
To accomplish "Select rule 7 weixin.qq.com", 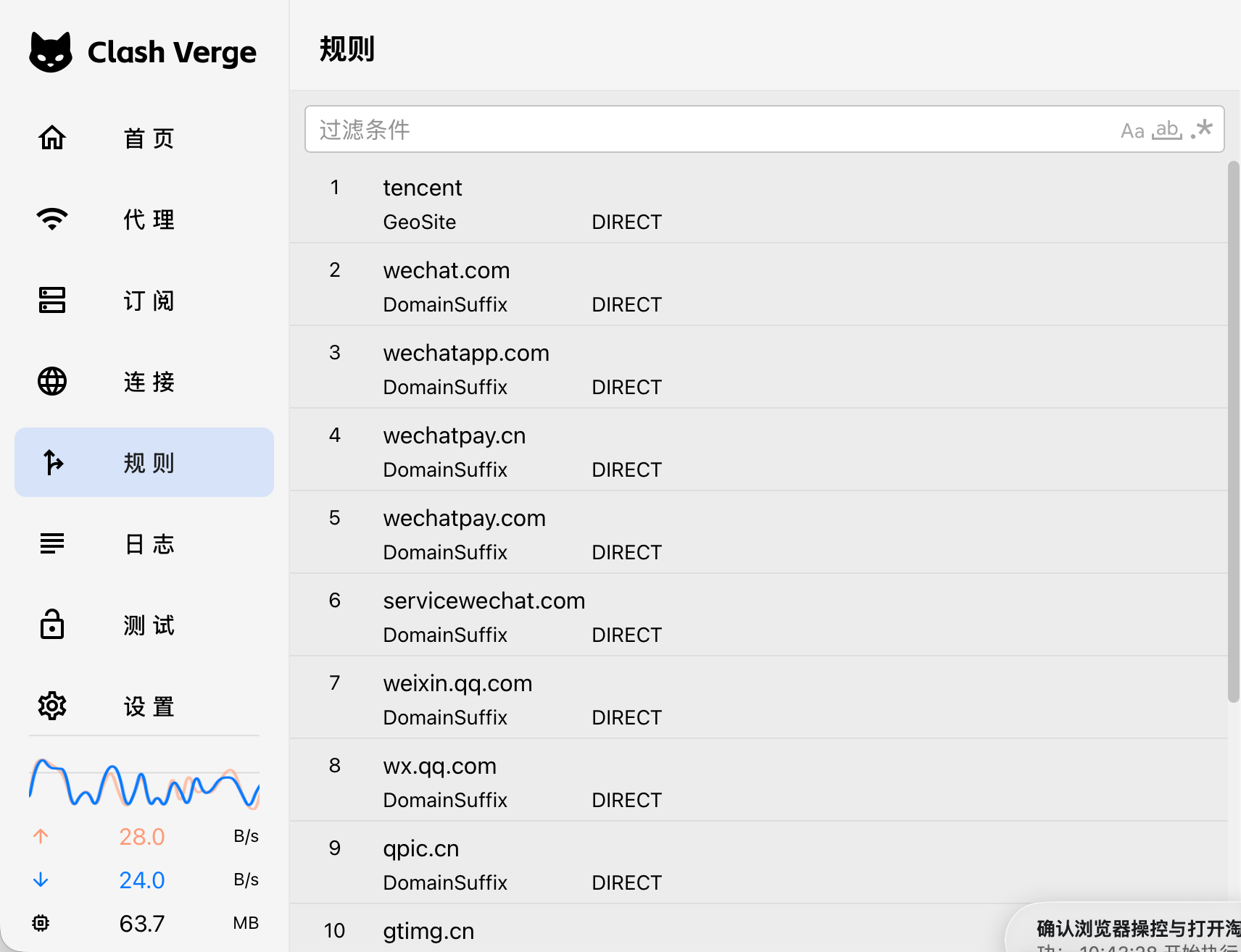I will pos(758,697).
